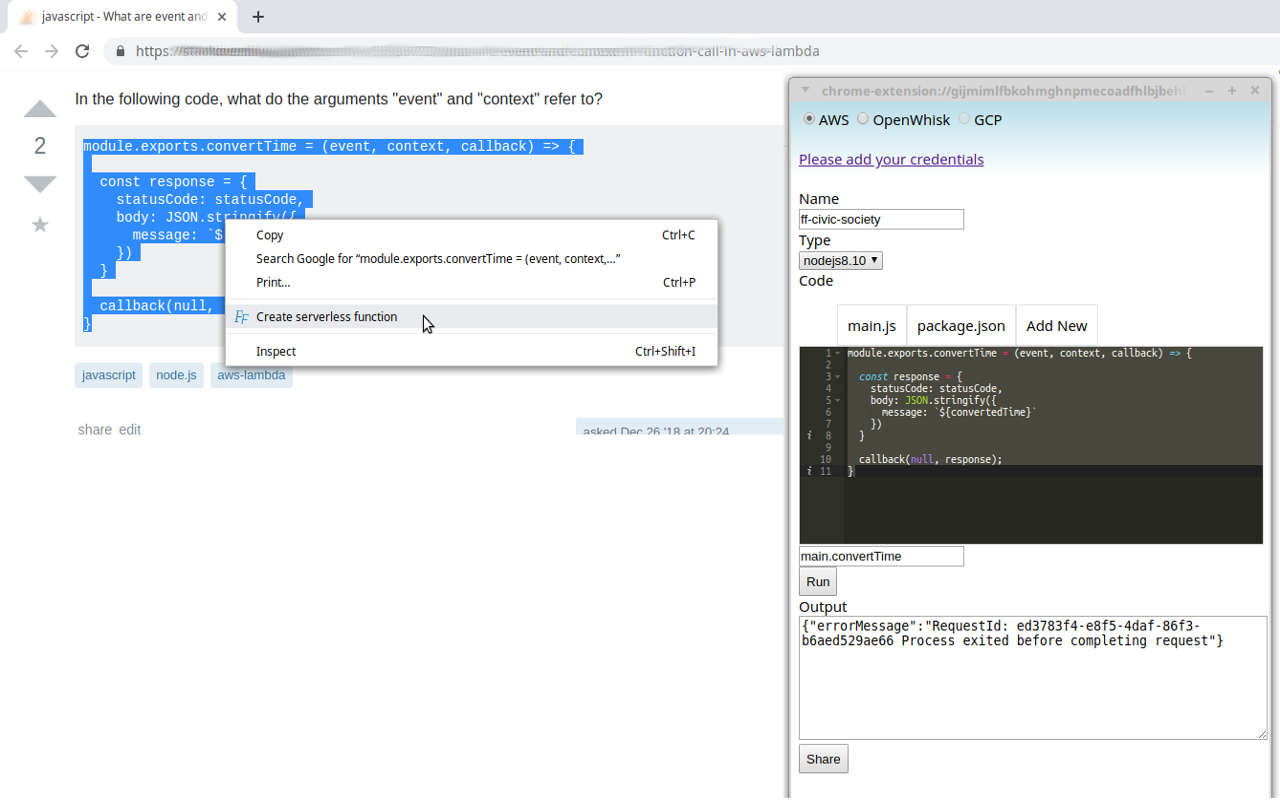
Task: Downvote the question with the down arrow
Action: (x=40, y=184)
